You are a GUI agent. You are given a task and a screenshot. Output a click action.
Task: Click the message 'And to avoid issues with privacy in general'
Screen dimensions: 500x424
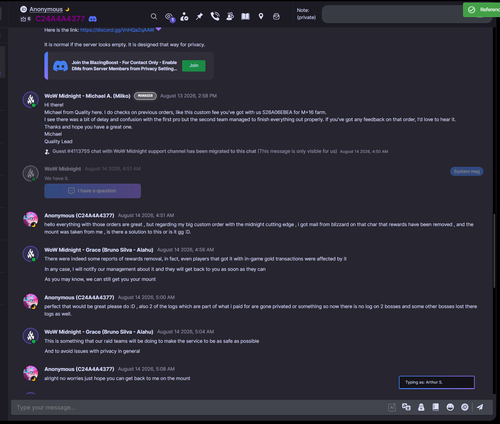pos(92,351)
